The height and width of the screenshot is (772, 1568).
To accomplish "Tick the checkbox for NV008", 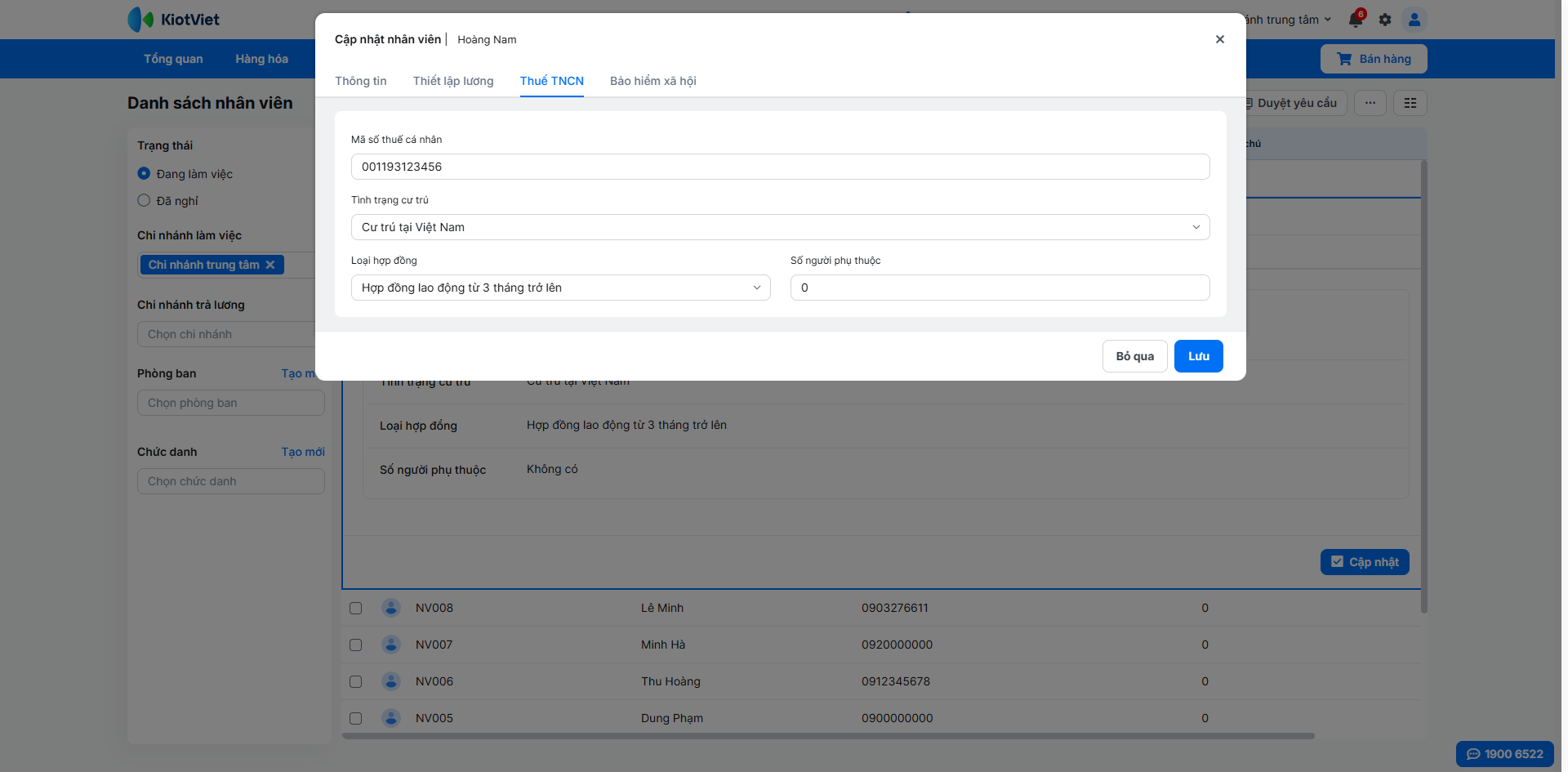I will click(x=356, y=608).
